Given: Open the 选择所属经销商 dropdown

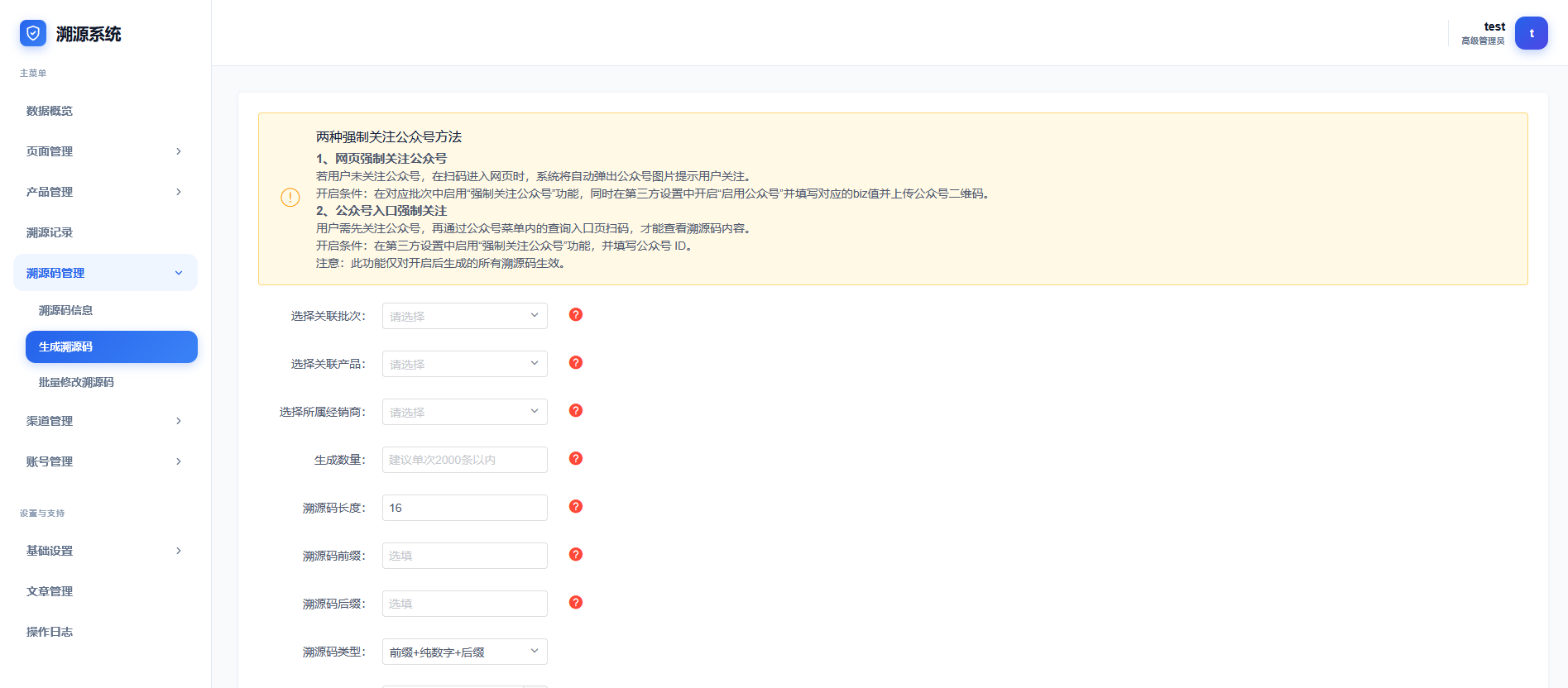Looking at the screenshot, I should click(465, 412).
